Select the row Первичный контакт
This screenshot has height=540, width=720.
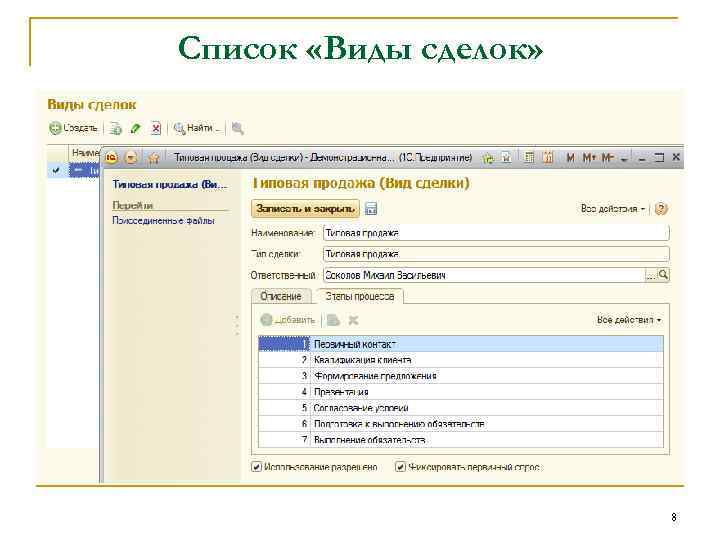(x=461, y=344)
